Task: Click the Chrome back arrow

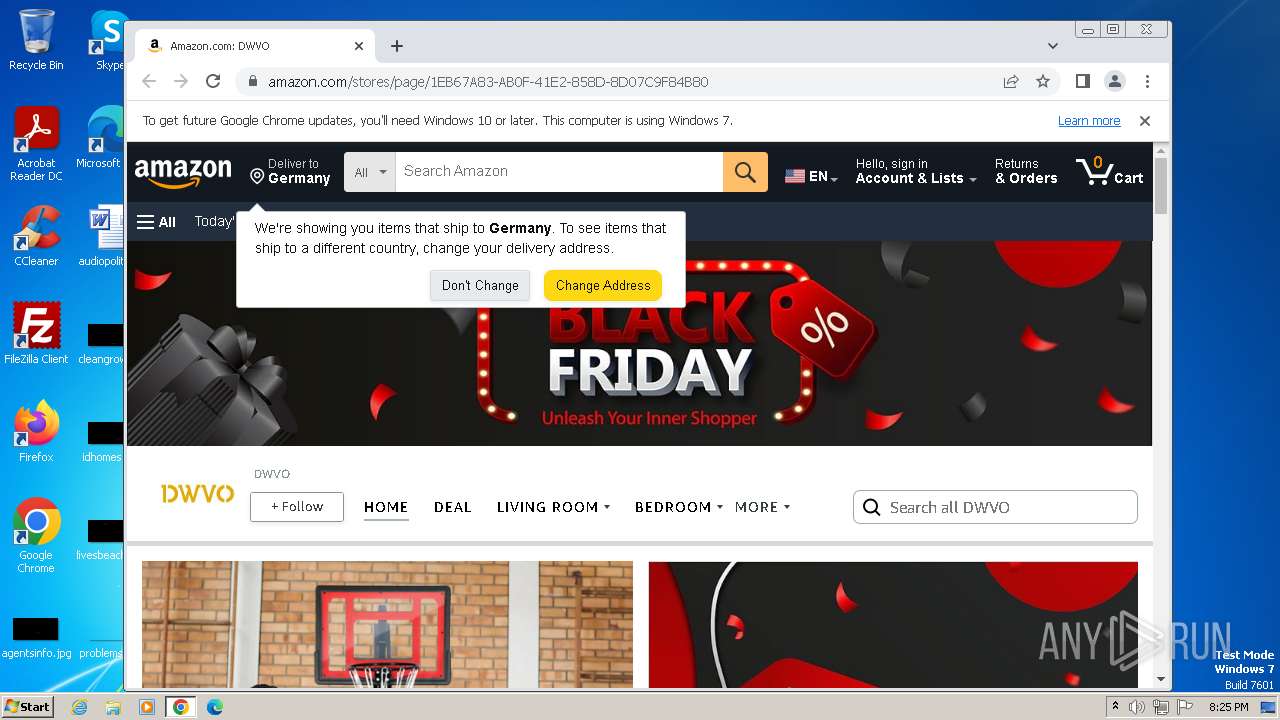Action: 149,81
